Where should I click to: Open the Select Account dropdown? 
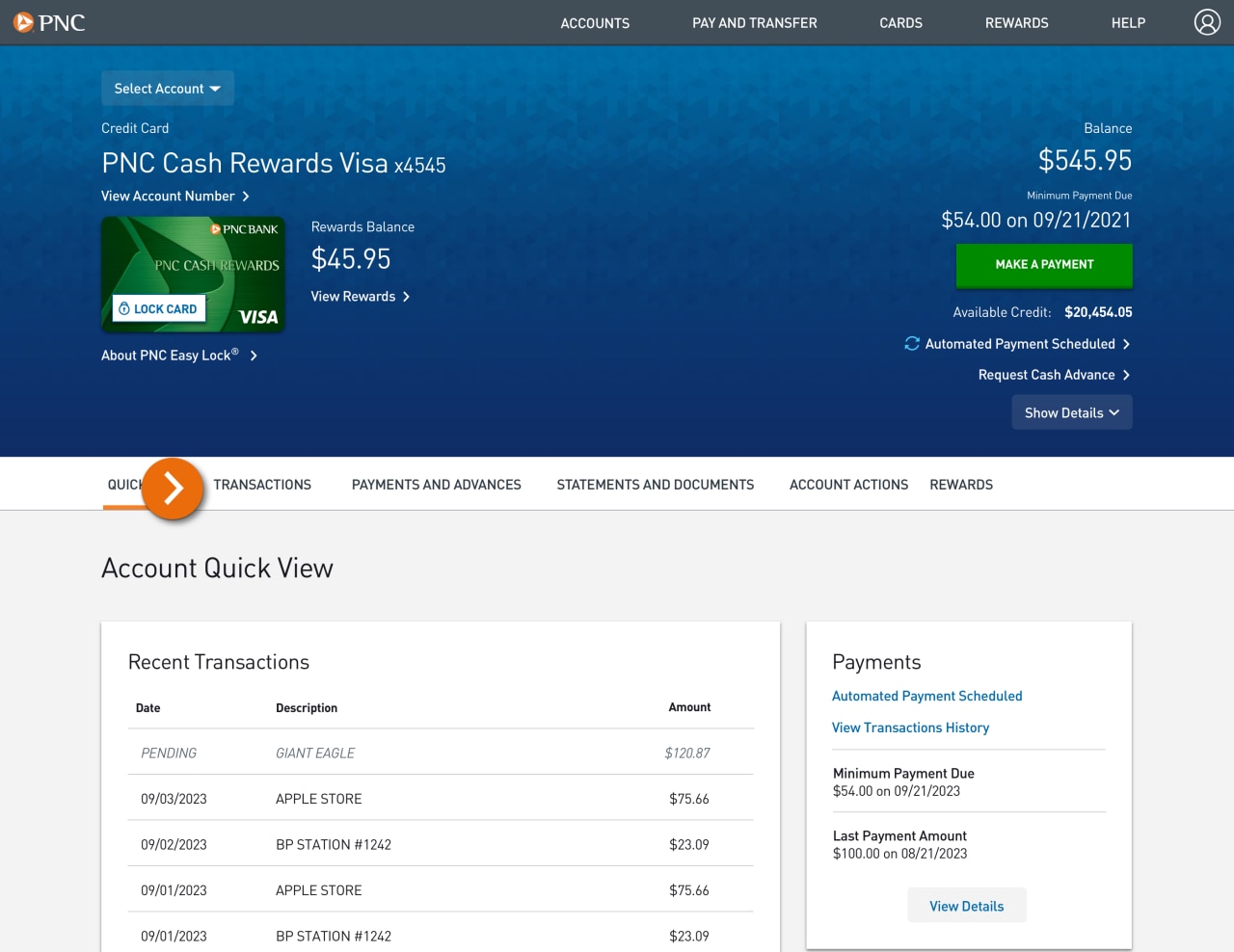point(167,88)
